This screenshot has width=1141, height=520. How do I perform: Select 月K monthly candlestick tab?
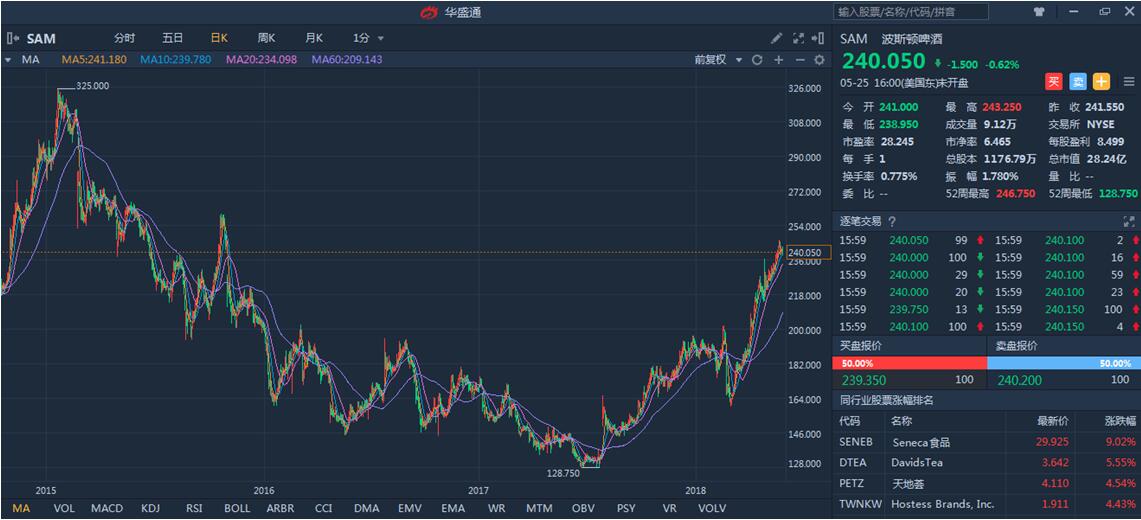click(x=314, y=39)
